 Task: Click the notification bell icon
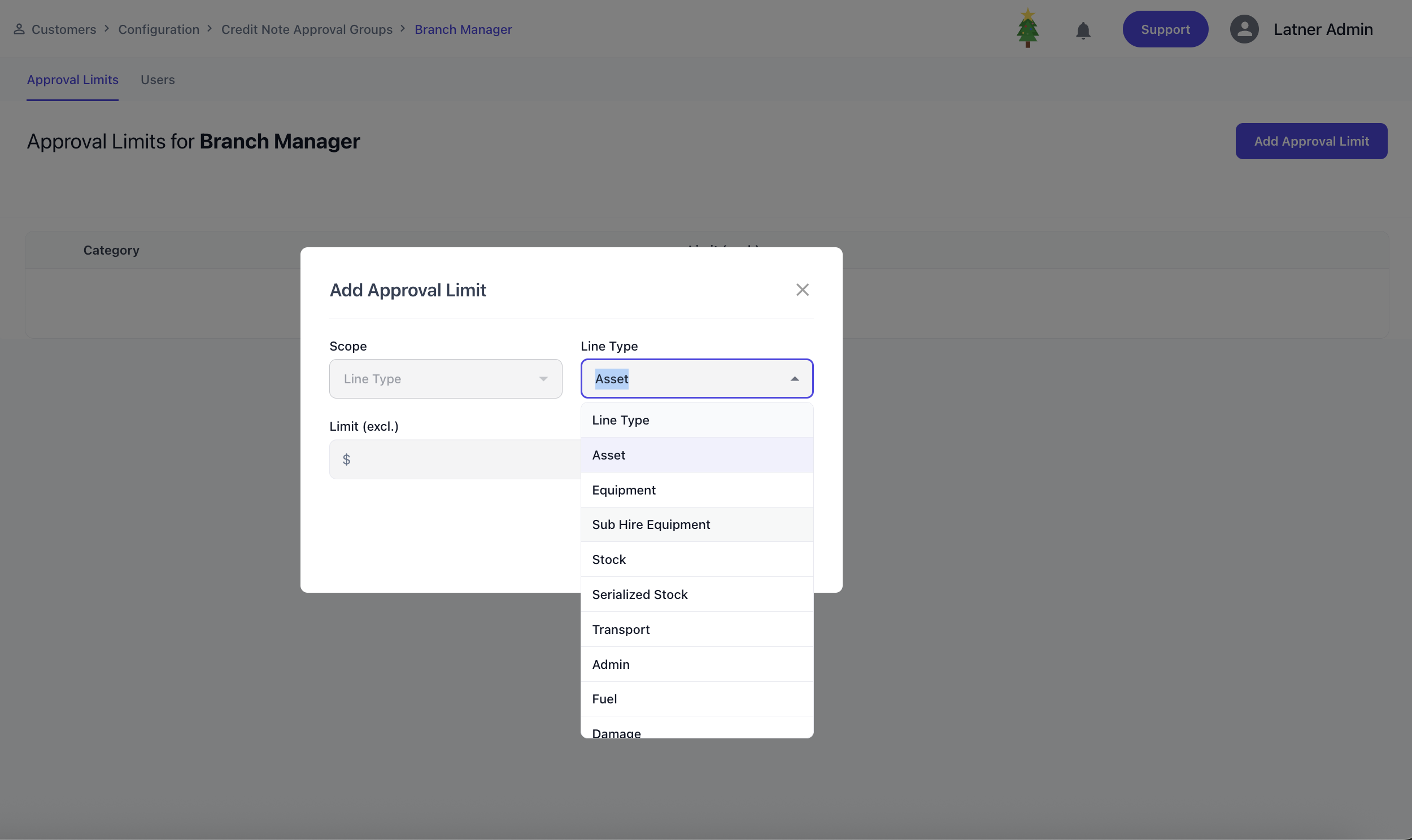[1083, 30]
